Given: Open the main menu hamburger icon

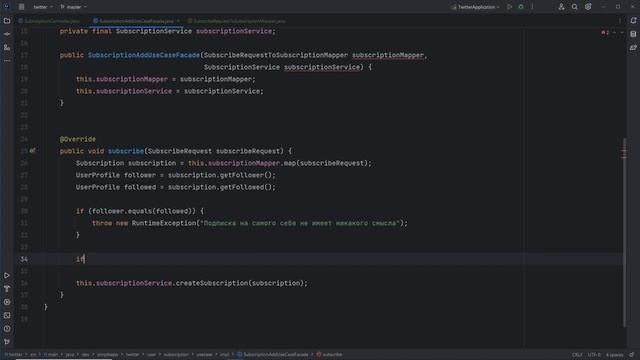Looking at the screenshot, I should tap(22, 7).
